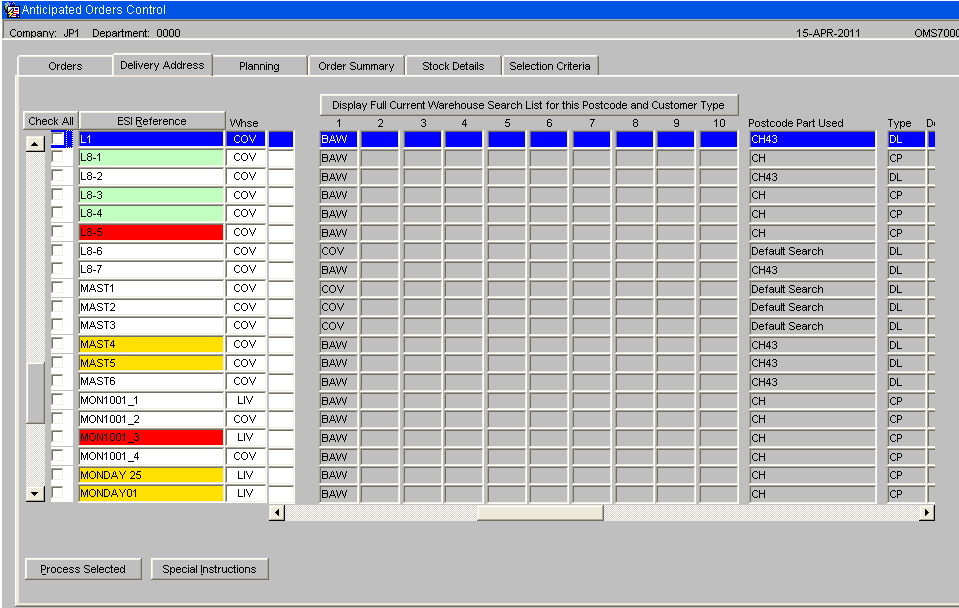The width and height of the screenshot is (959, 608).
Task: Click the LIV warehouse cell for MONDAY01
Action: point(245,493)
